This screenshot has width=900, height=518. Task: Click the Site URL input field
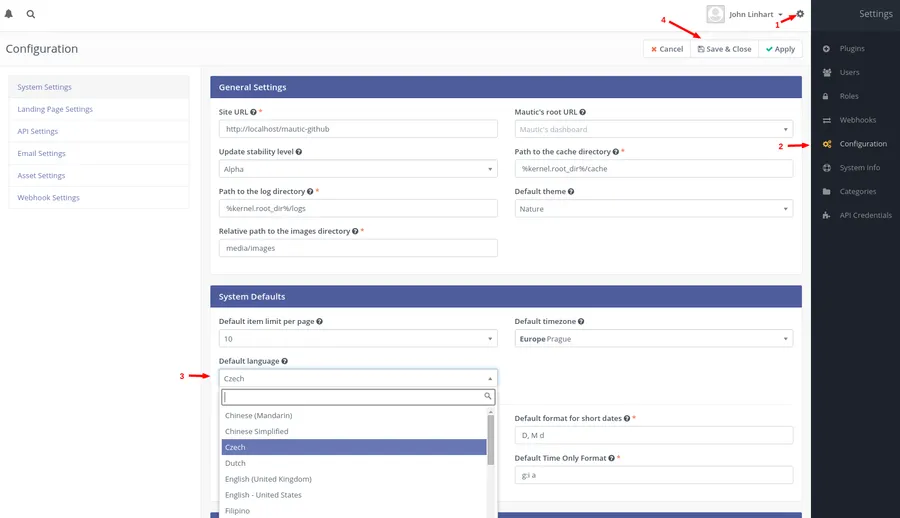tap(358, 129)
